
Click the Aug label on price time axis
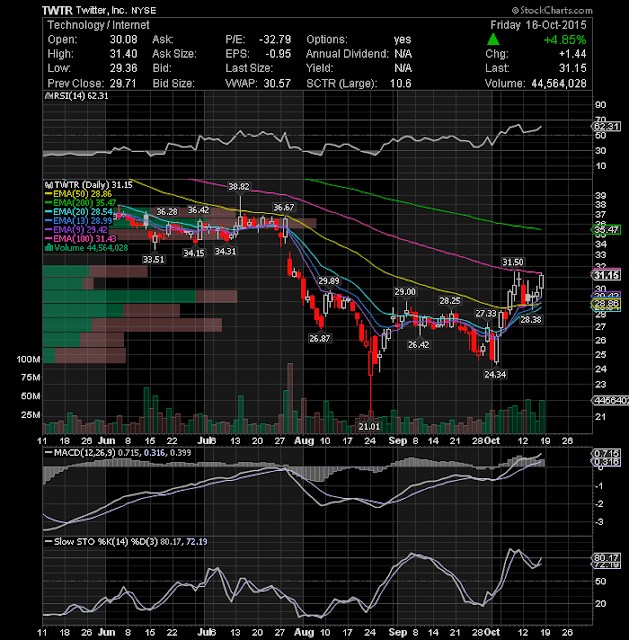(x=304, y=441)
